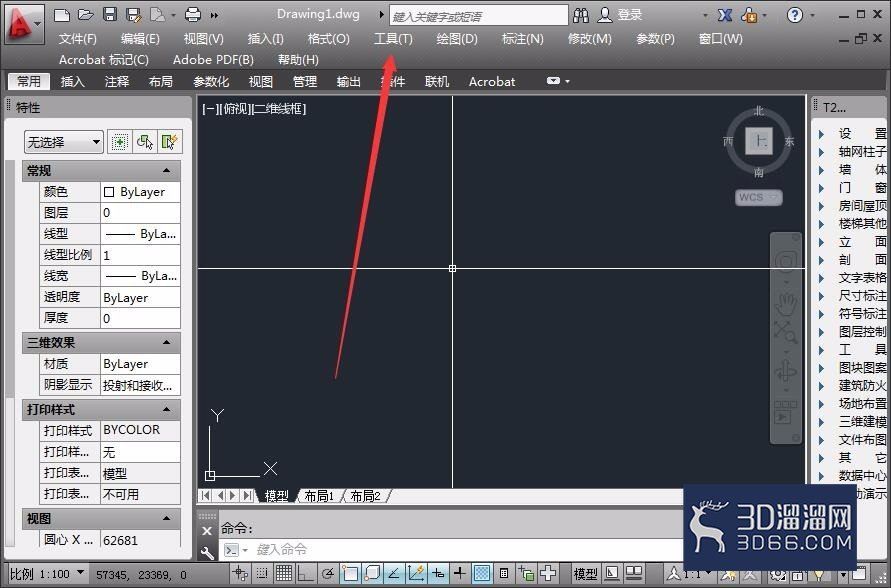Select the Pan hand tool in navigation bar
This screenshot has height=588, width=891.
pos(786,305)
